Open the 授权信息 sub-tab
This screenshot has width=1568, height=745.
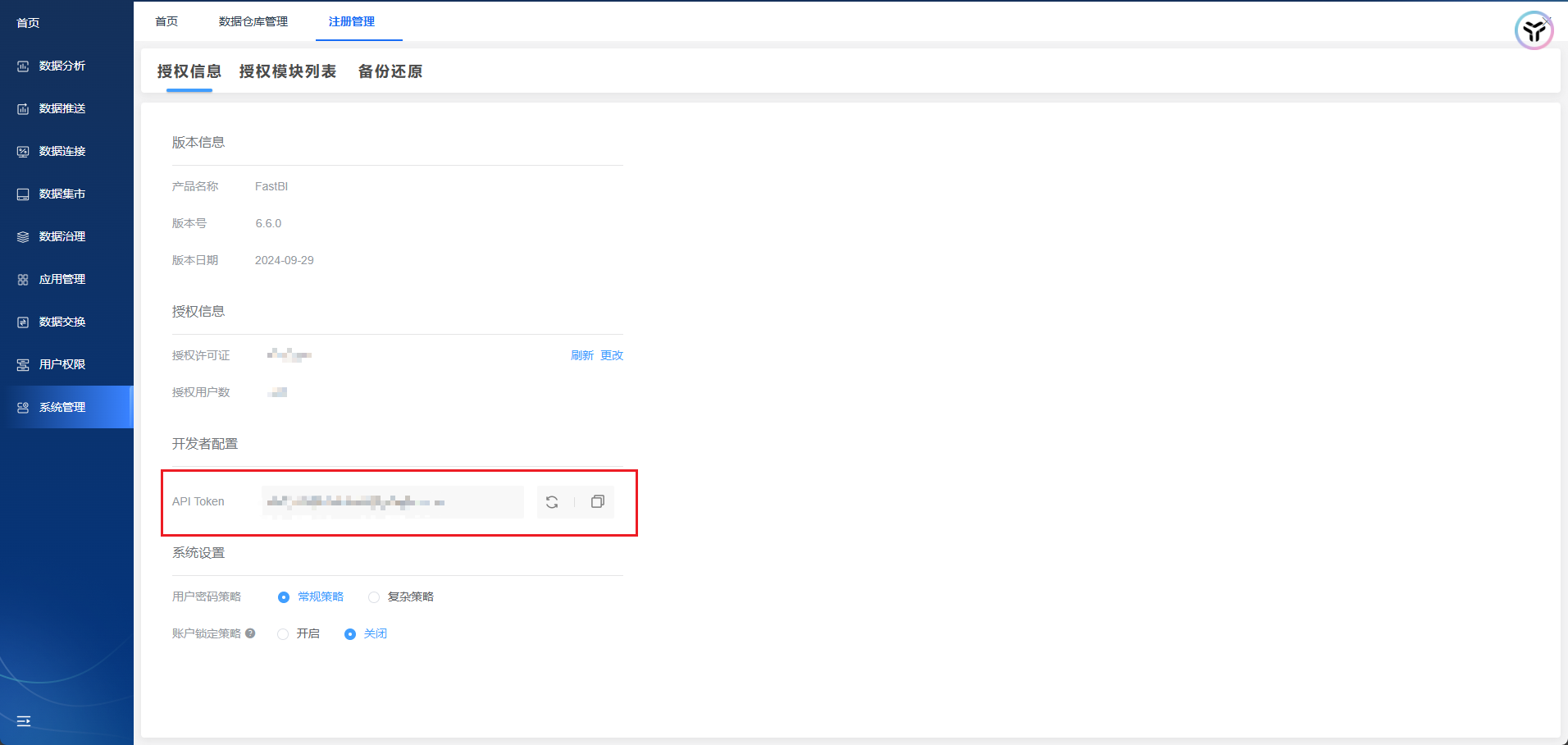click(x=189, y=71)
